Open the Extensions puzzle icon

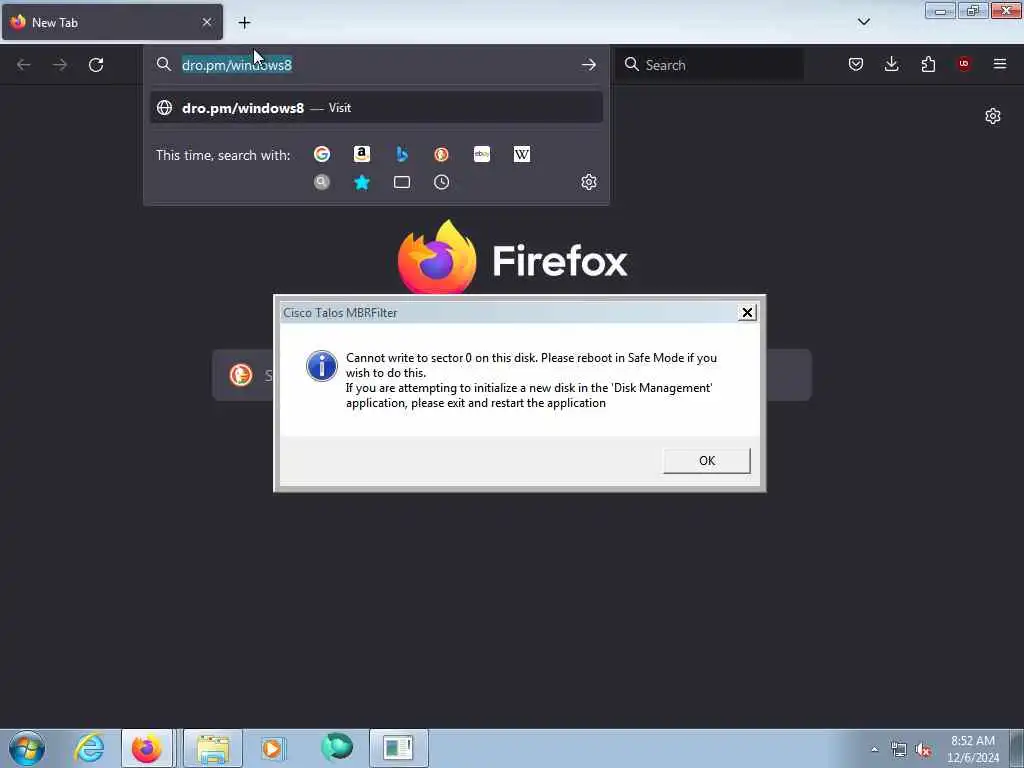[928, 64]
